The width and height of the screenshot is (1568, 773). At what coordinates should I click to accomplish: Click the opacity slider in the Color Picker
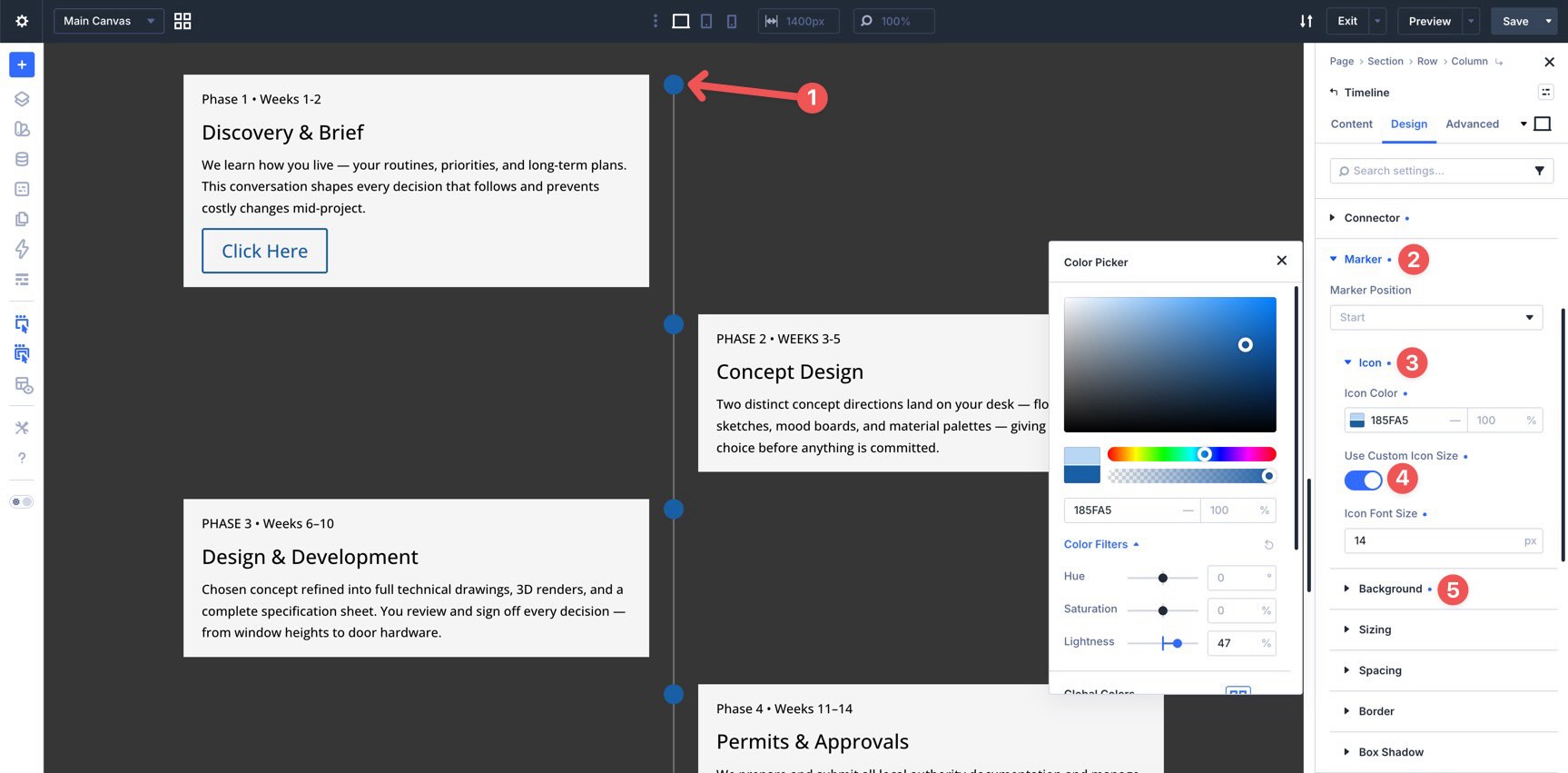[x=1191, y=476]
